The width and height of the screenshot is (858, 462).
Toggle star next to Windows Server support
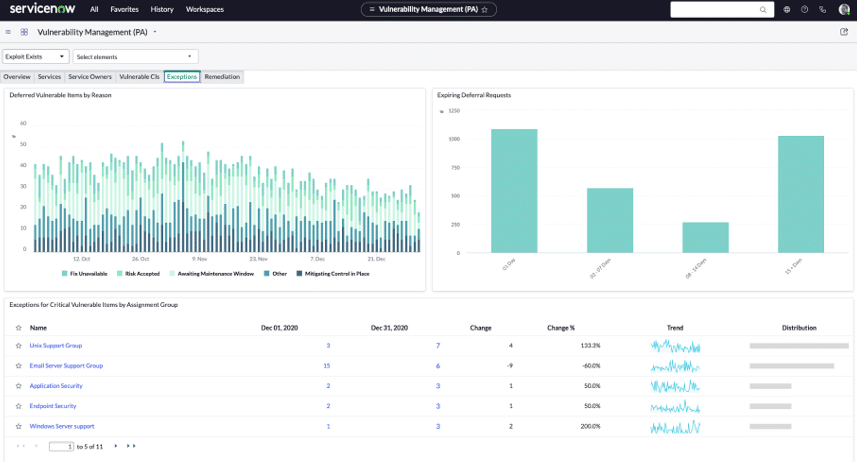(x=18, y=427)
